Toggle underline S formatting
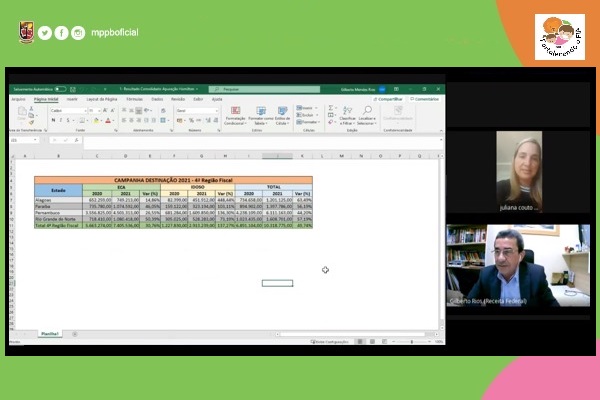 click(68, 120)
